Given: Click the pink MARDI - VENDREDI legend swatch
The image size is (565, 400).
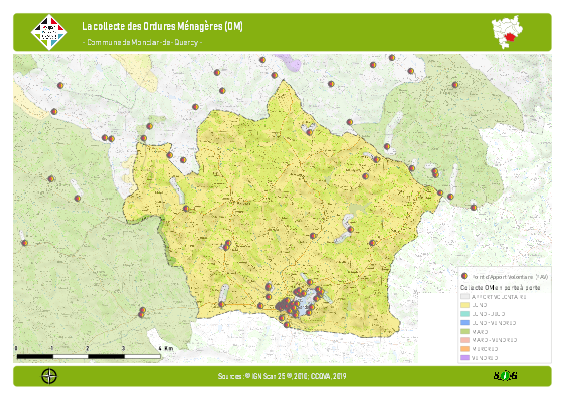Looking at the screenshot, I should (465, 340).
